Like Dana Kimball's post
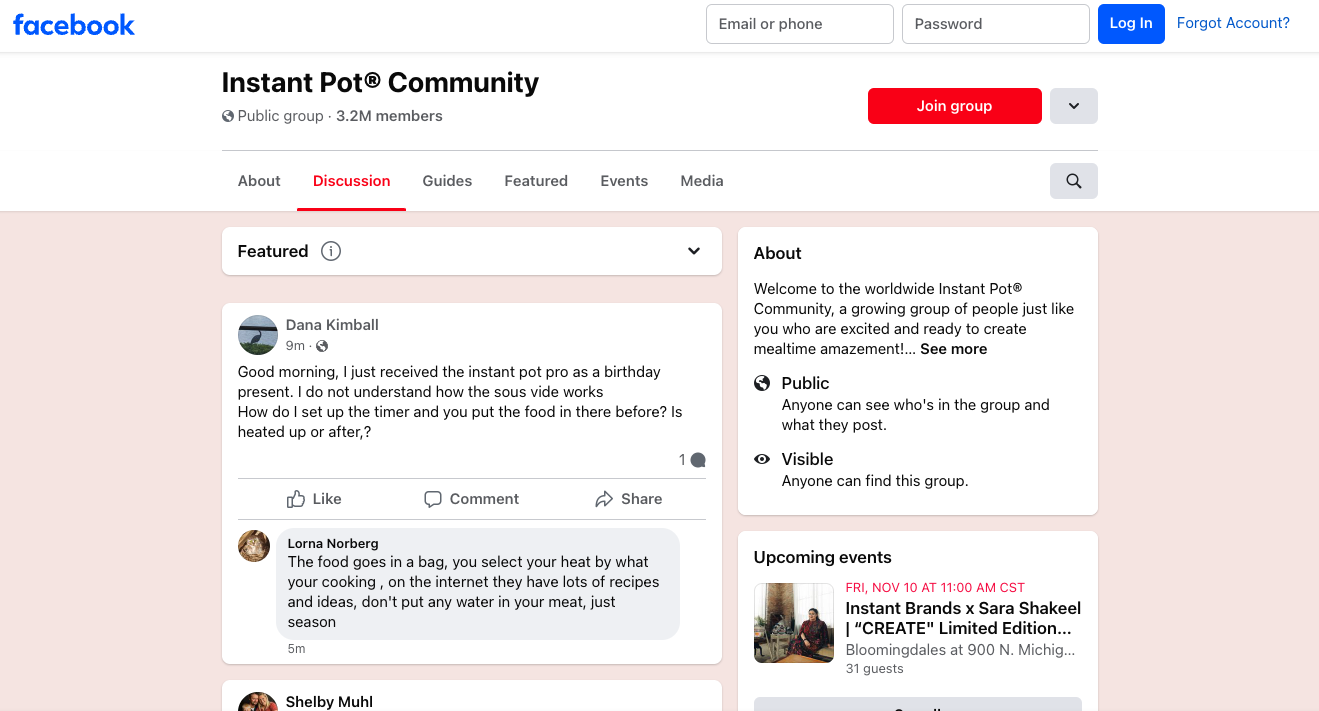 [x=314, y=499]
